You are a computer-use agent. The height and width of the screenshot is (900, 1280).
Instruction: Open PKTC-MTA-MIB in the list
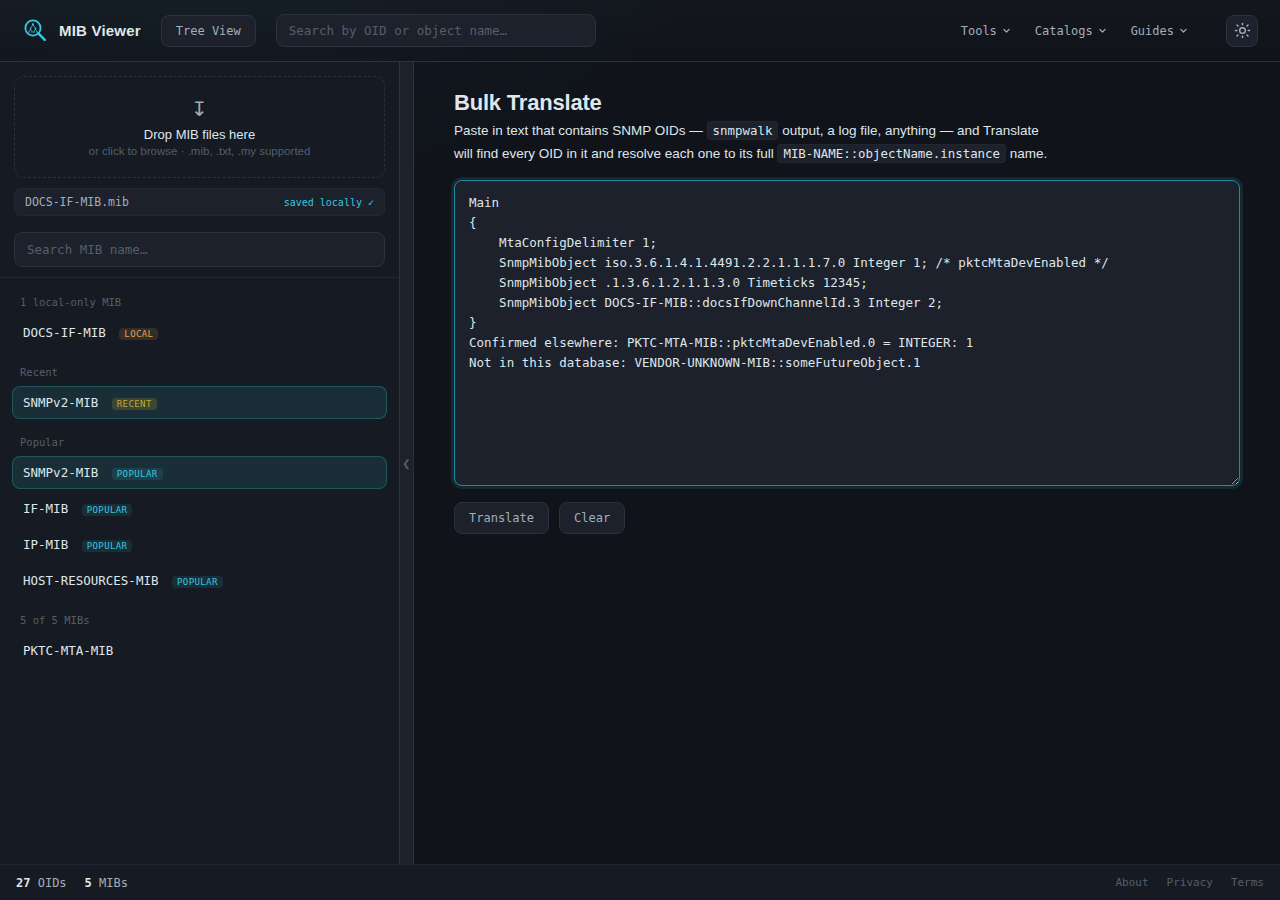[x=199, y=651]
